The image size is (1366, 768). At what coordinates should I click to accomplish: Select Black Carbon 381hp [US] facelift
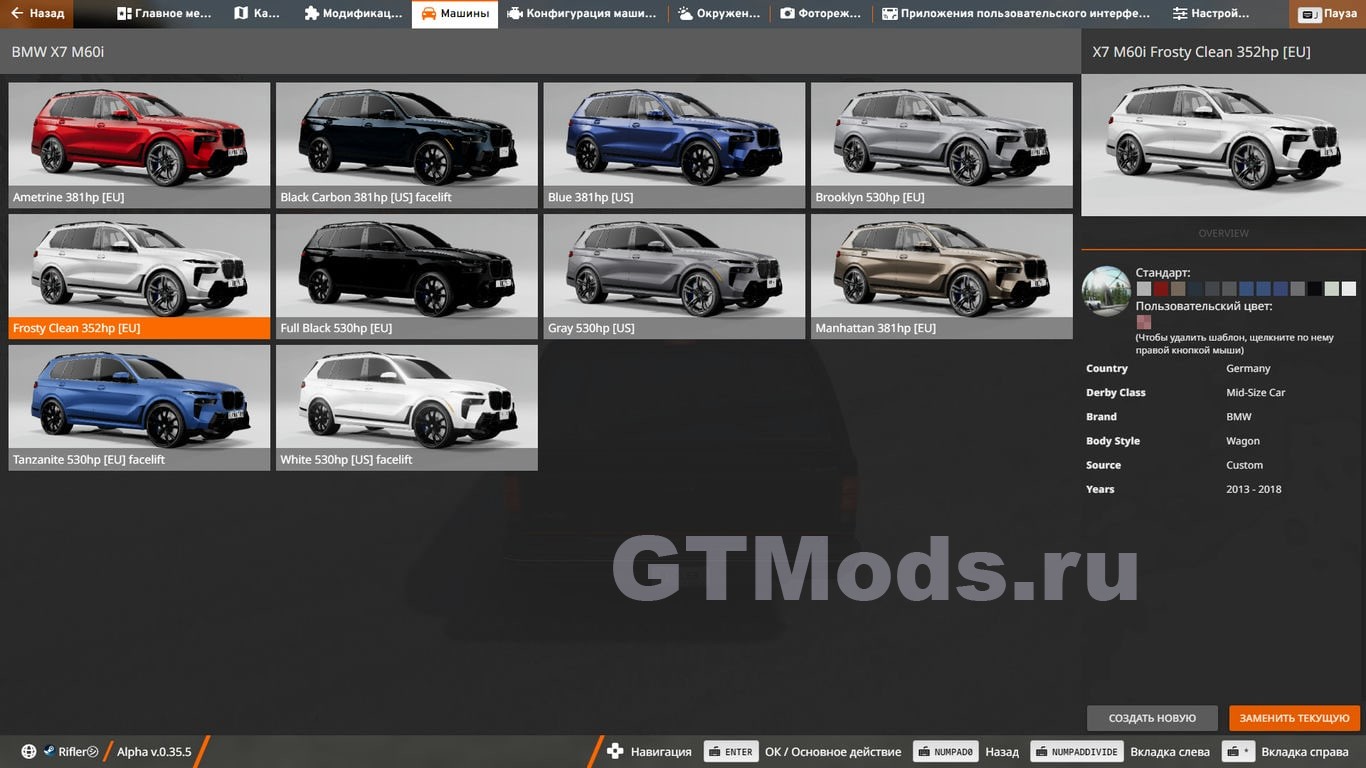pyautogui.click(x=407, y=145)
